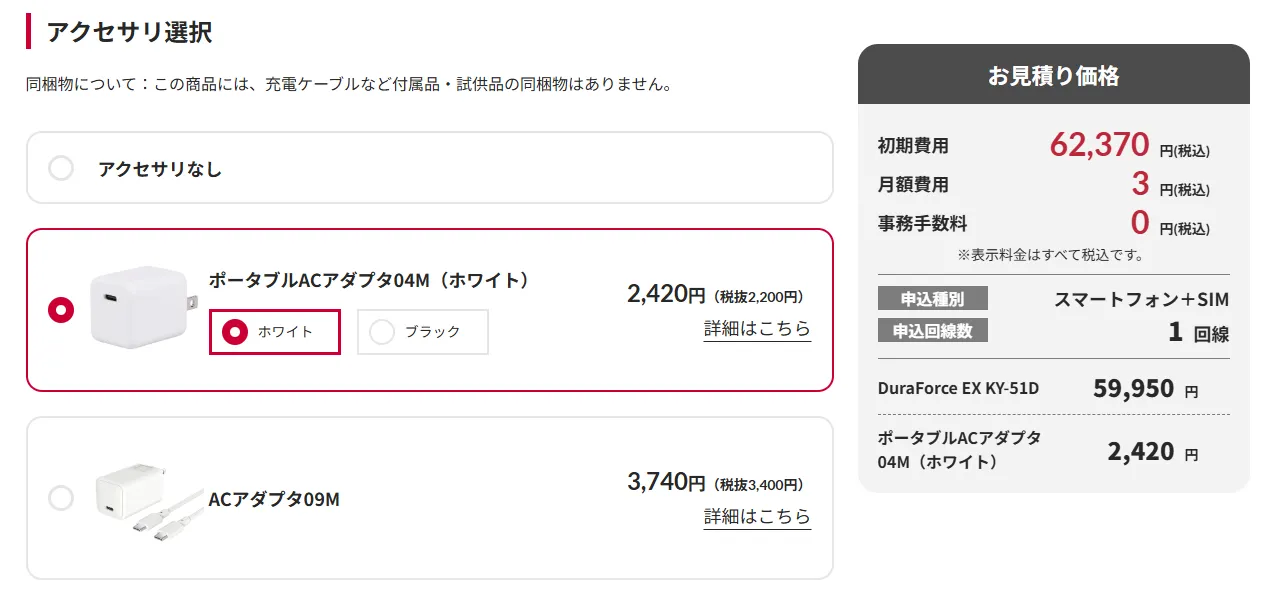The width and height of the screenshot is (1273, 597).
Task: Click the 2,420円 price in the accessory list
Action: [x=666, y=294]
